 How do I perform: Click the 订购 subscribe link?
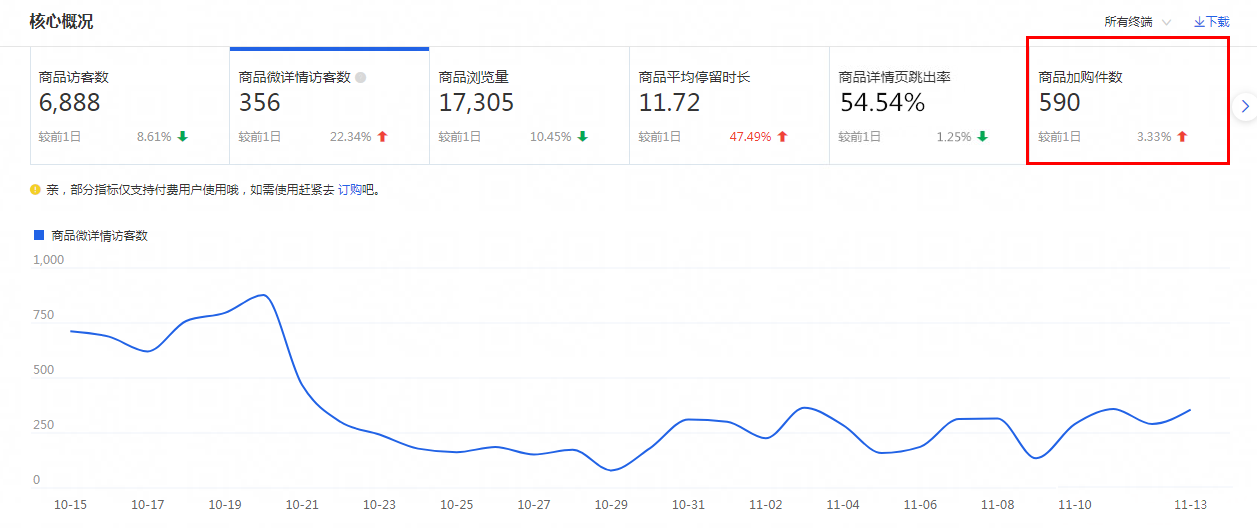coord(349,189)
